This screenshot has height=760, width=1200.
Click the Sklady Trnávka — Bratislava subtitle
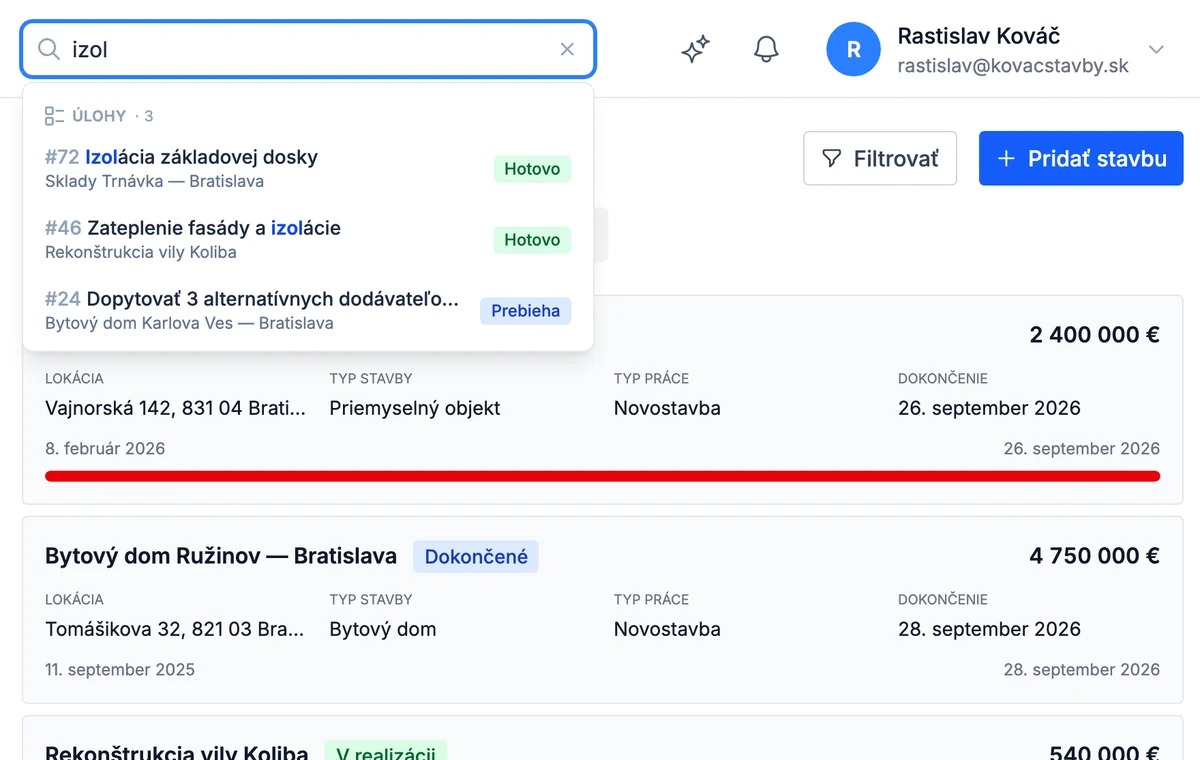pos(154,181)
